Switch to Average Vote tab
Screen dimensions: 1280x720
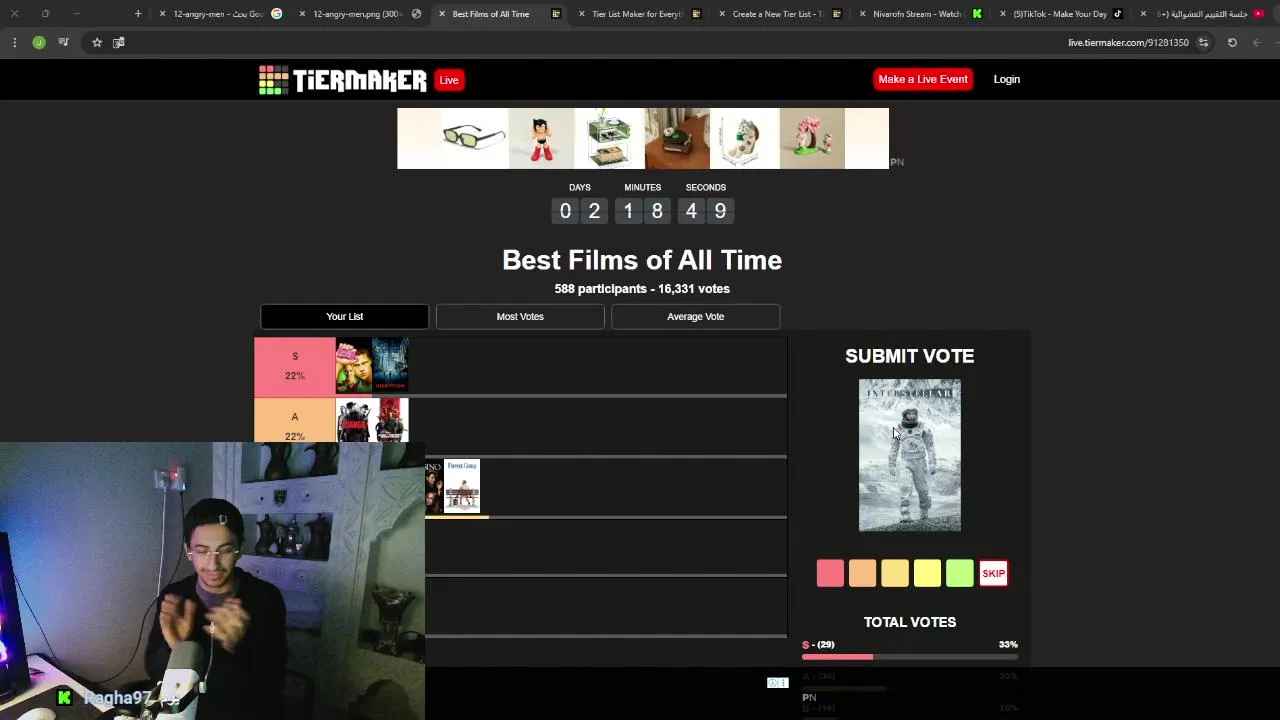(x=695, y=316)
